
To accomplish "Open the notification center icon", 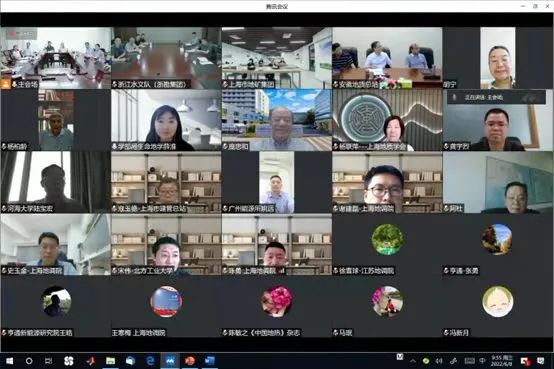I will click(541, 361).
